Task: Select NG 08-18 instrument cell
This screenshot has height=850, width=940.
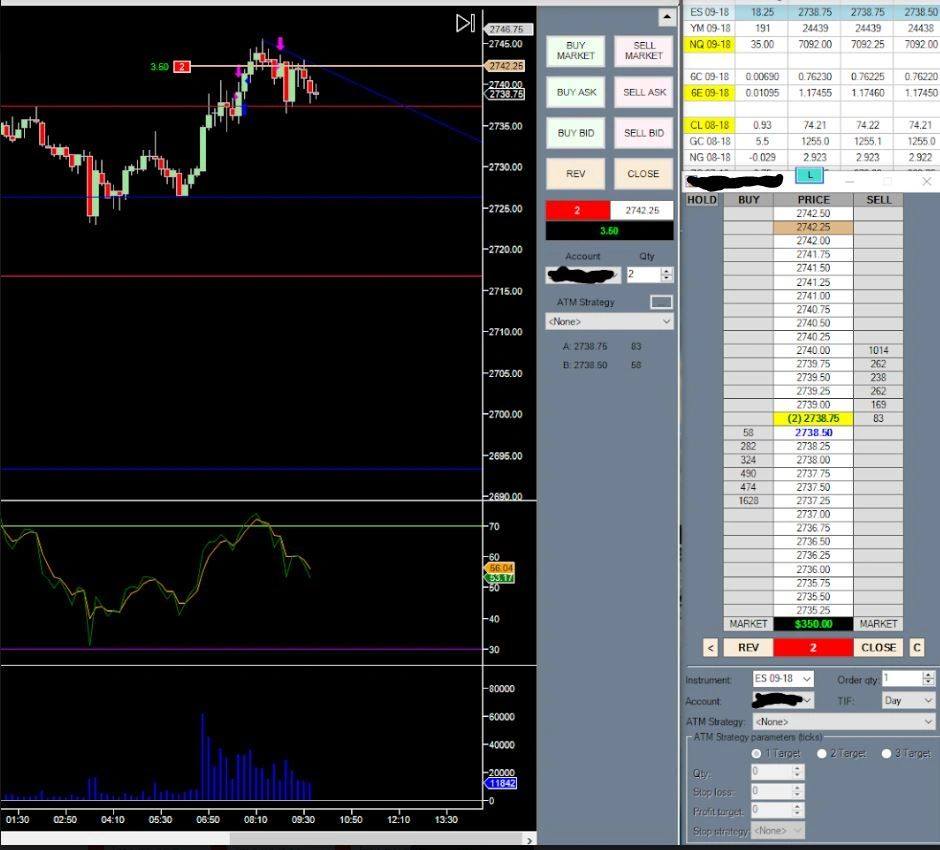Action: (710, 158)
